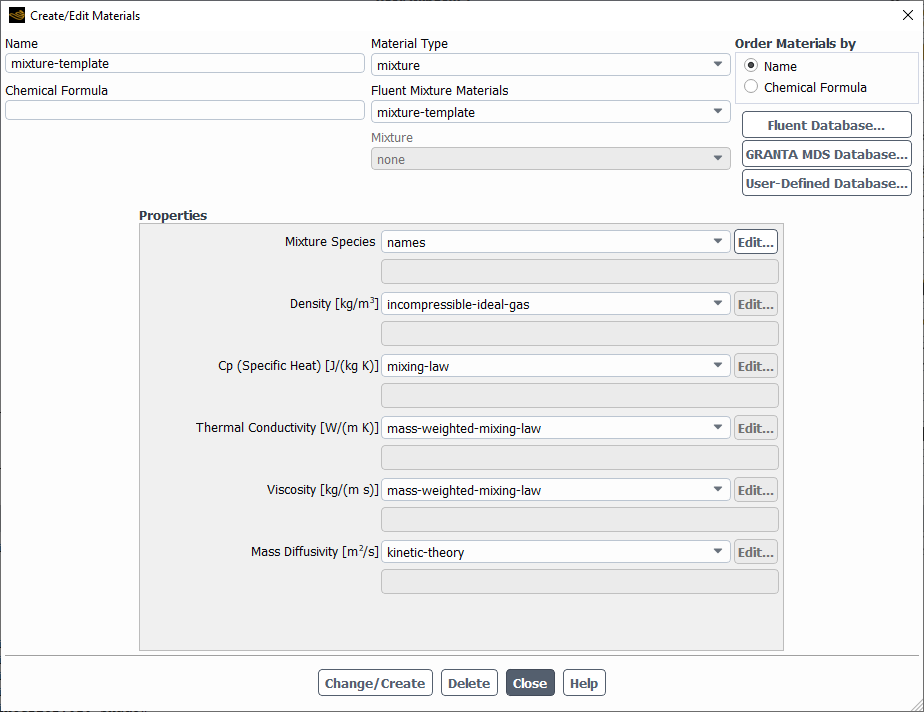Close the Create/Edit Materials window with X
Screen dimensions: 924x712
pyautogui.click(x=907, y=15)
